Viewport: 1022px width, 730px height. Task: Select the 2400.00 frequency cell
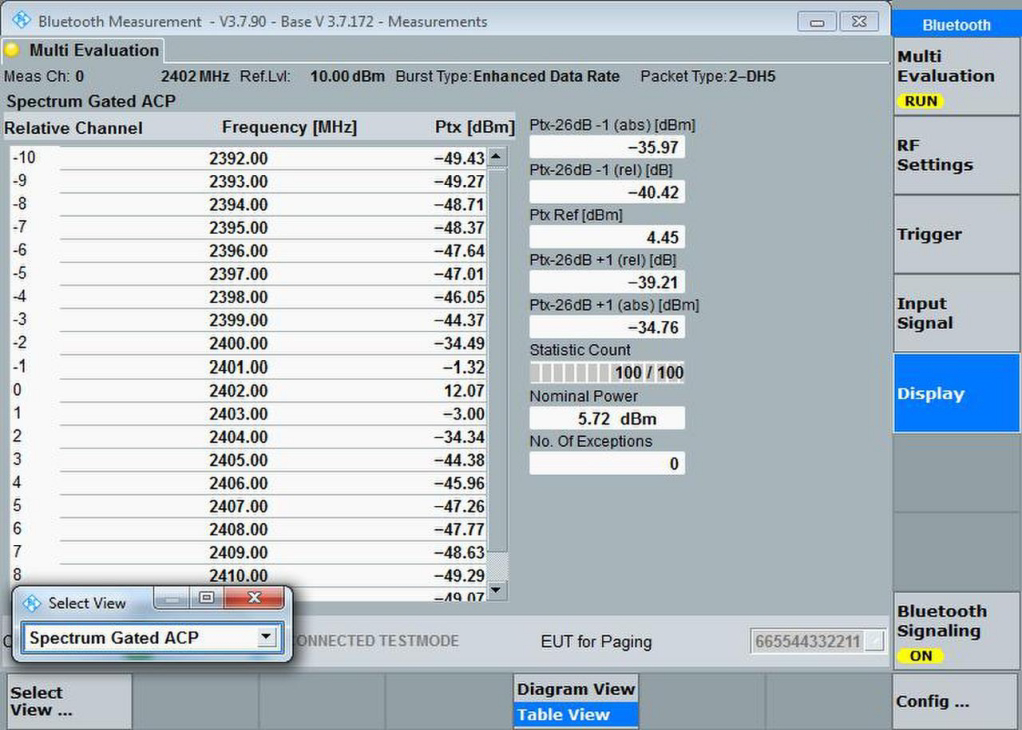point(239,343)
